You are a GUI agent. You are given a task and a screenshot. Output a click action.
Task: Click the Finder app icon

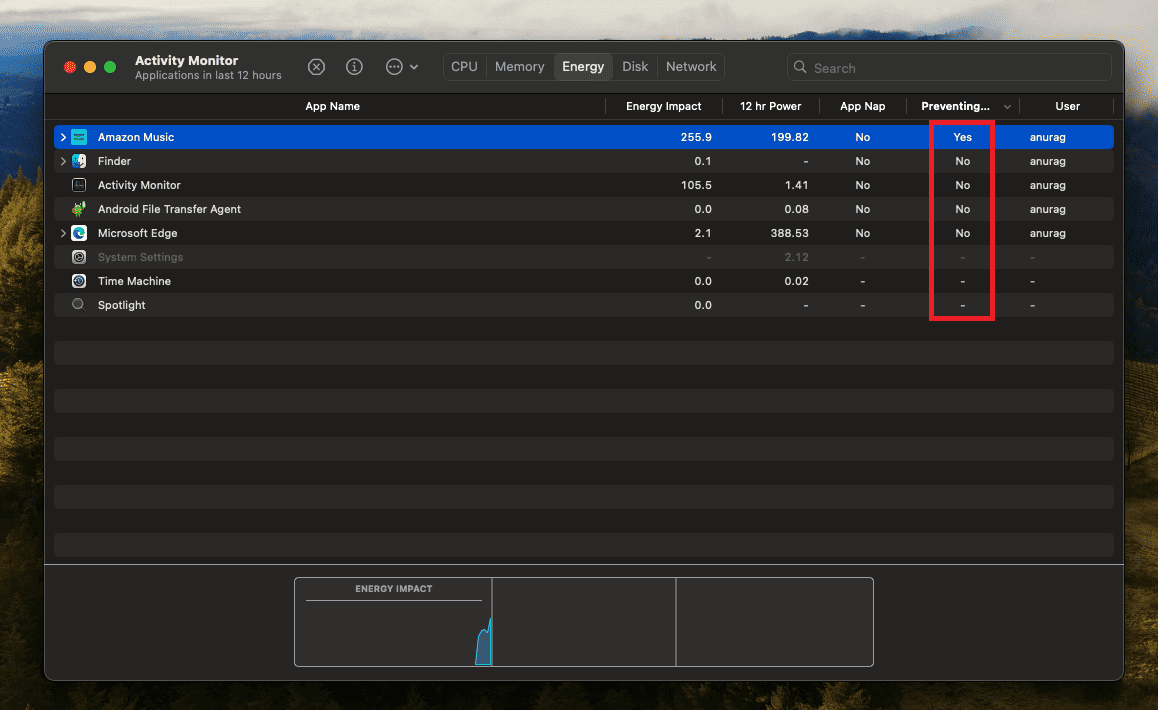pos(79,161)
